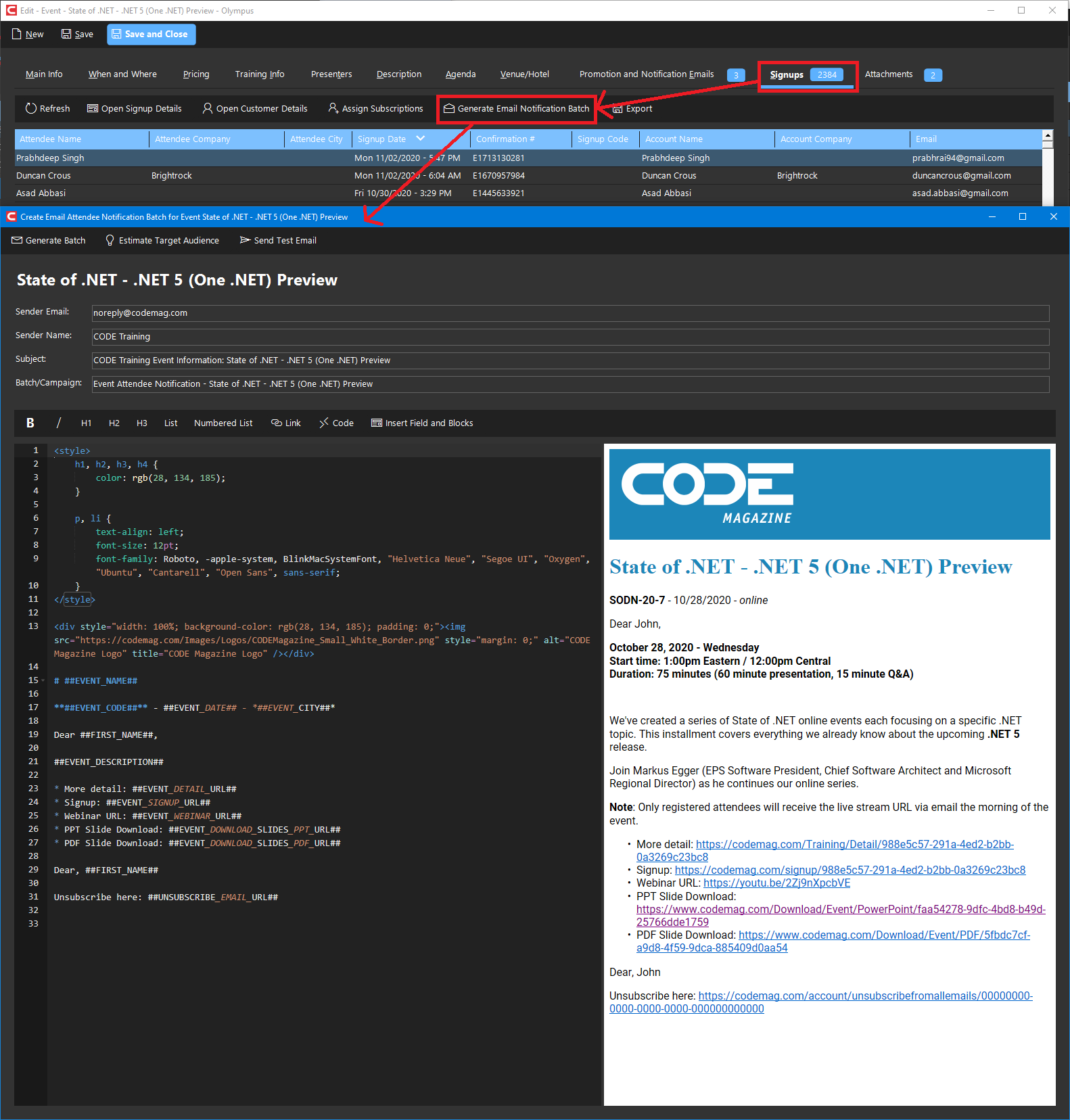Select the Signups tab
Viewport: 1070px width, 1120px height.
click(806, 75)
